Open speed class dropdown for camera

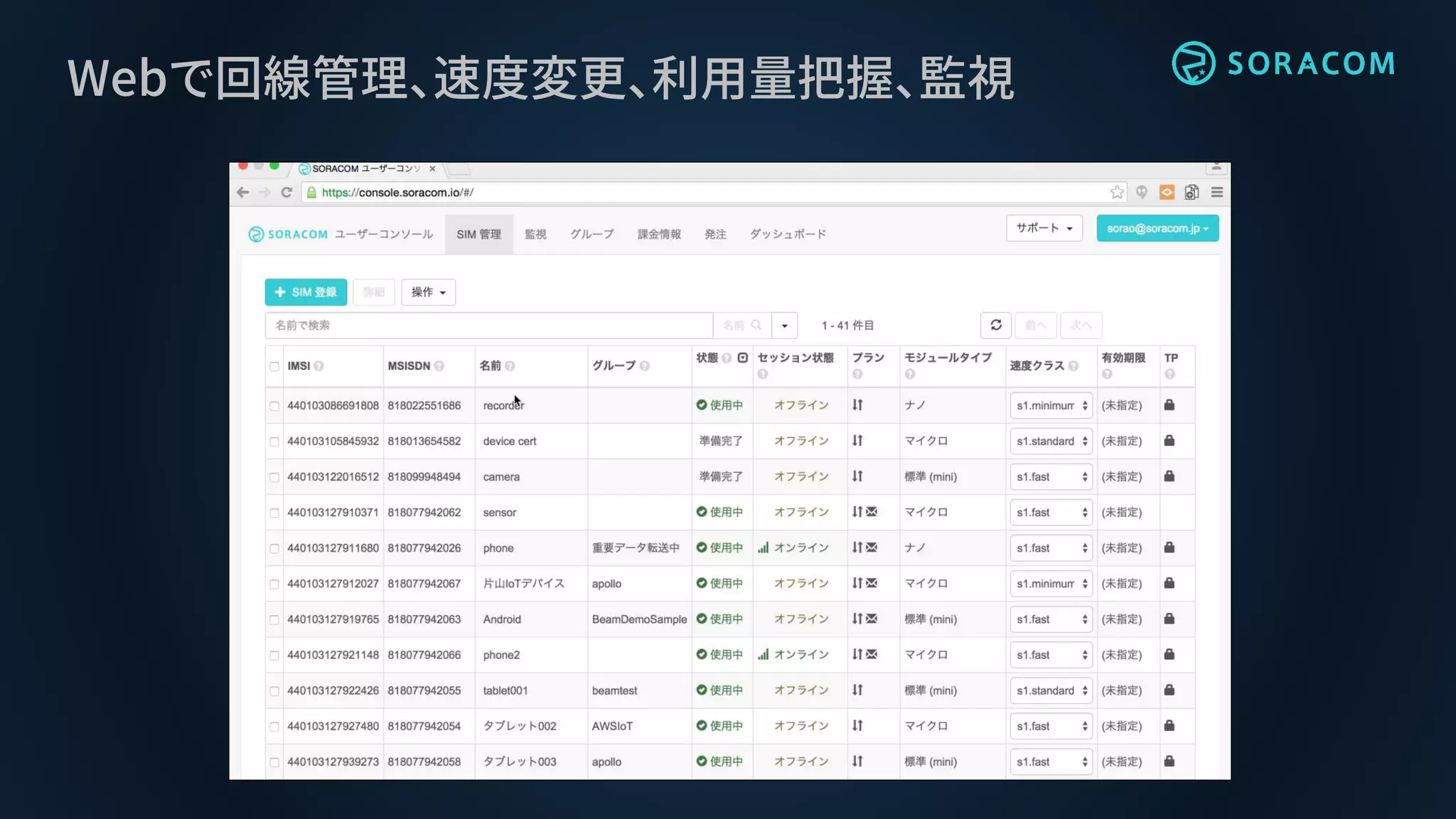coord(1051,476)
